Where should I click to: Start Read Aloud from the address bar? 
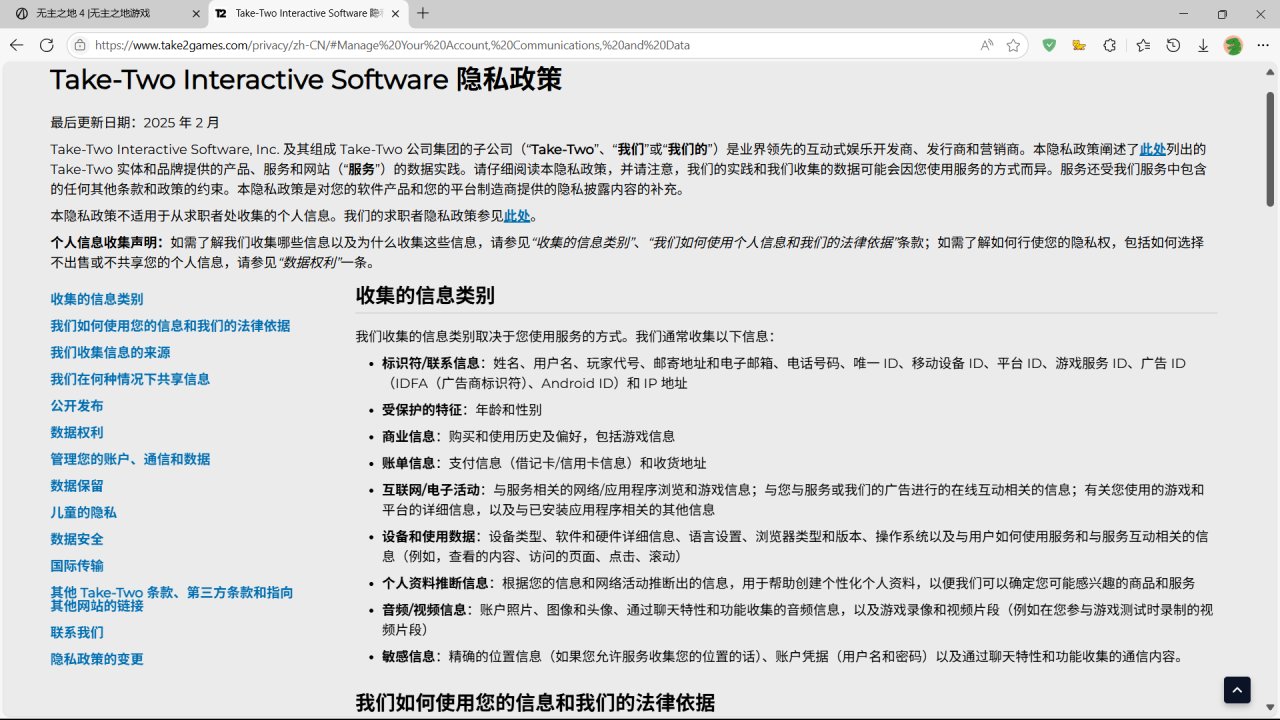(x=987, y=45)
